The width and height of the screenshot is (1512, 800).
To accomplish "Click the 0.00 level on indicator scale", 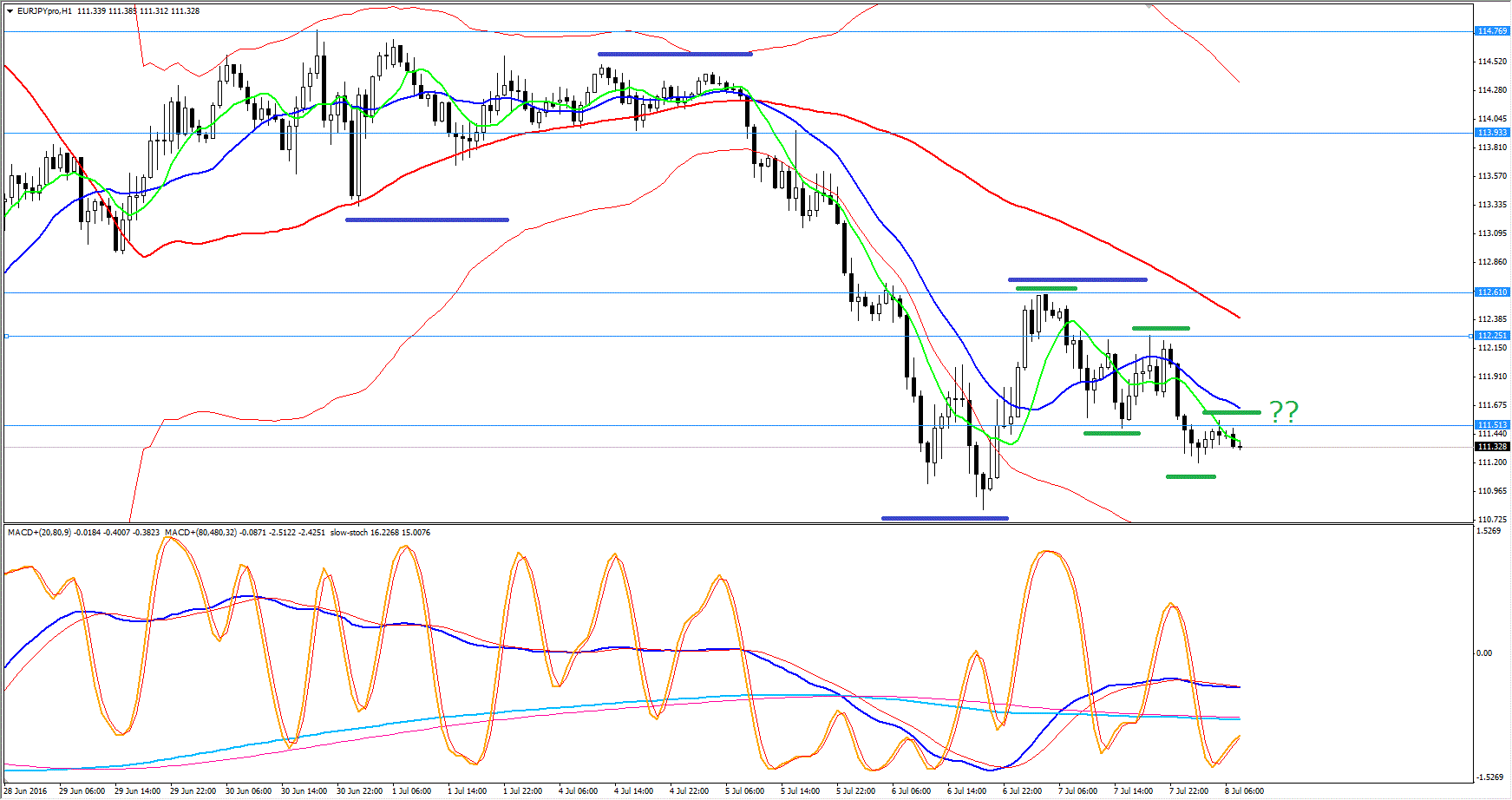I will [1484, 653].
